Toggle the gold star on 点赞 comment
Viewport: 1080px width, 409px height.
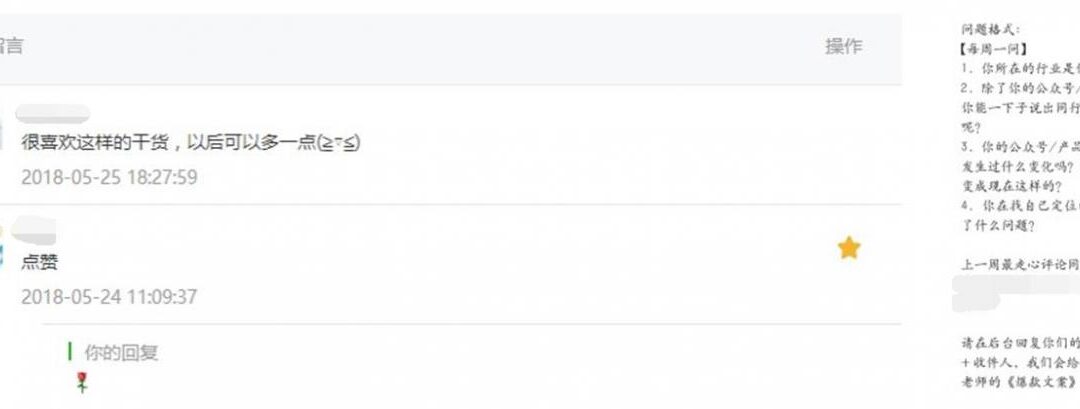pos(849,248)
